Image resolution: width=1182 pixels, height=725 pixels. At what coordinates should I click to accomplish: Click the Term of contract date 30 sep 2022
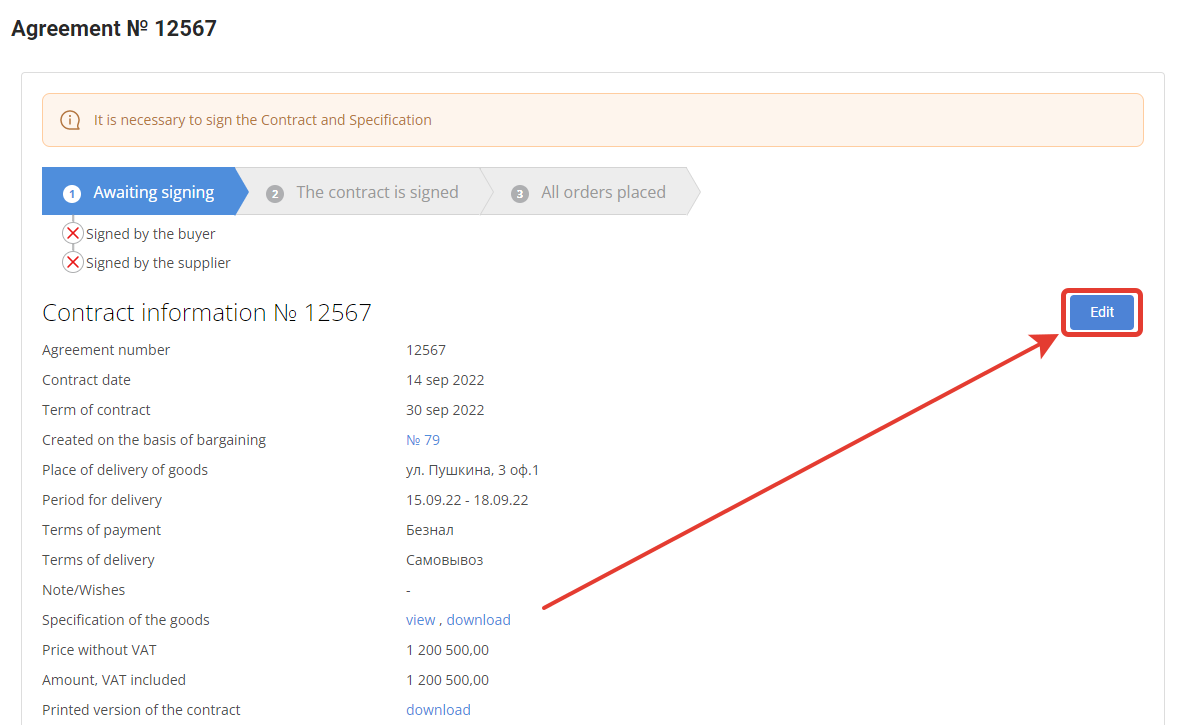click(445, 410)
